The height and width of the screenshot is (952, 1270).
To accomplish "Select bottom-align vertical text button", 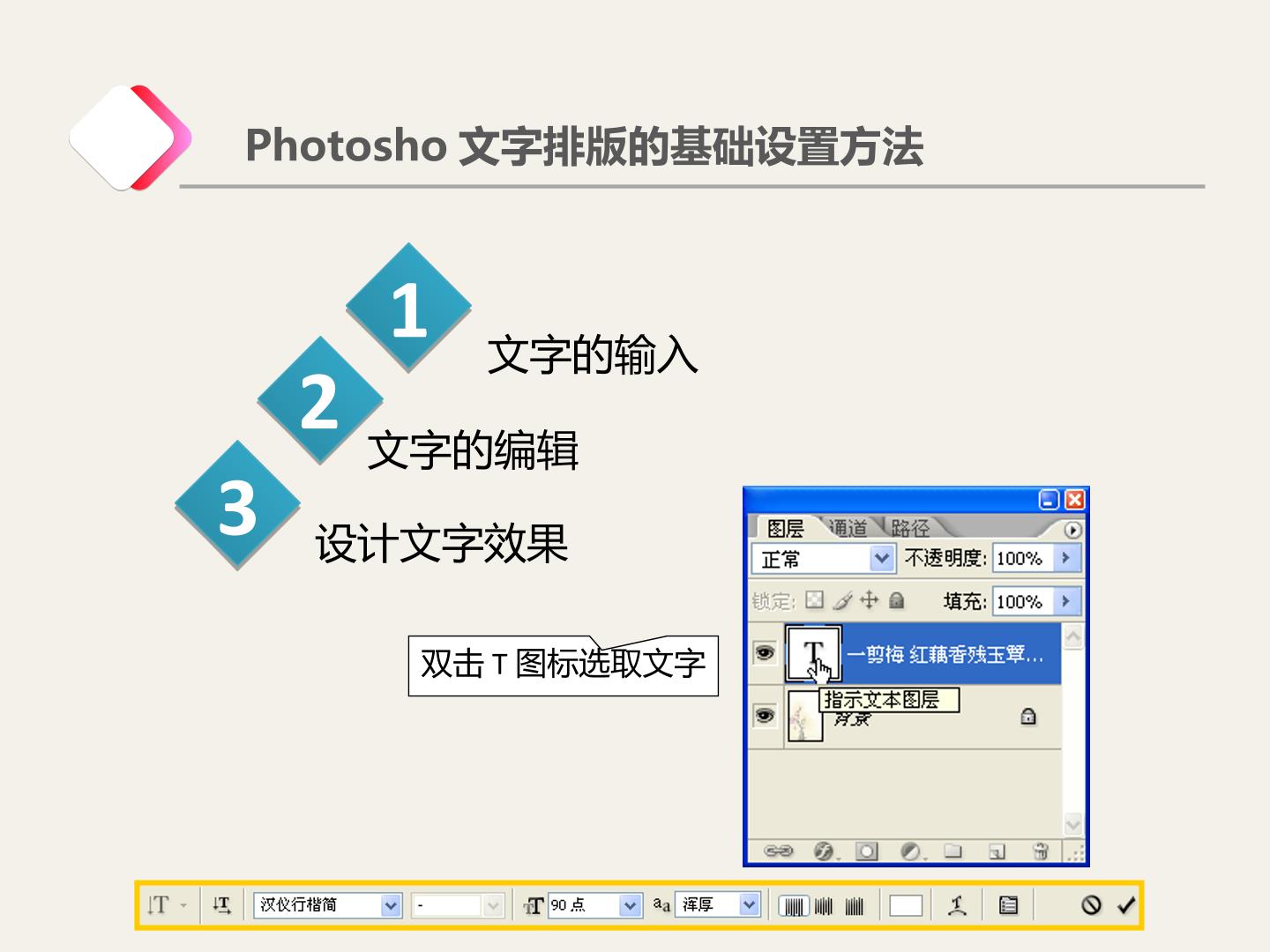I will [855, 906].
